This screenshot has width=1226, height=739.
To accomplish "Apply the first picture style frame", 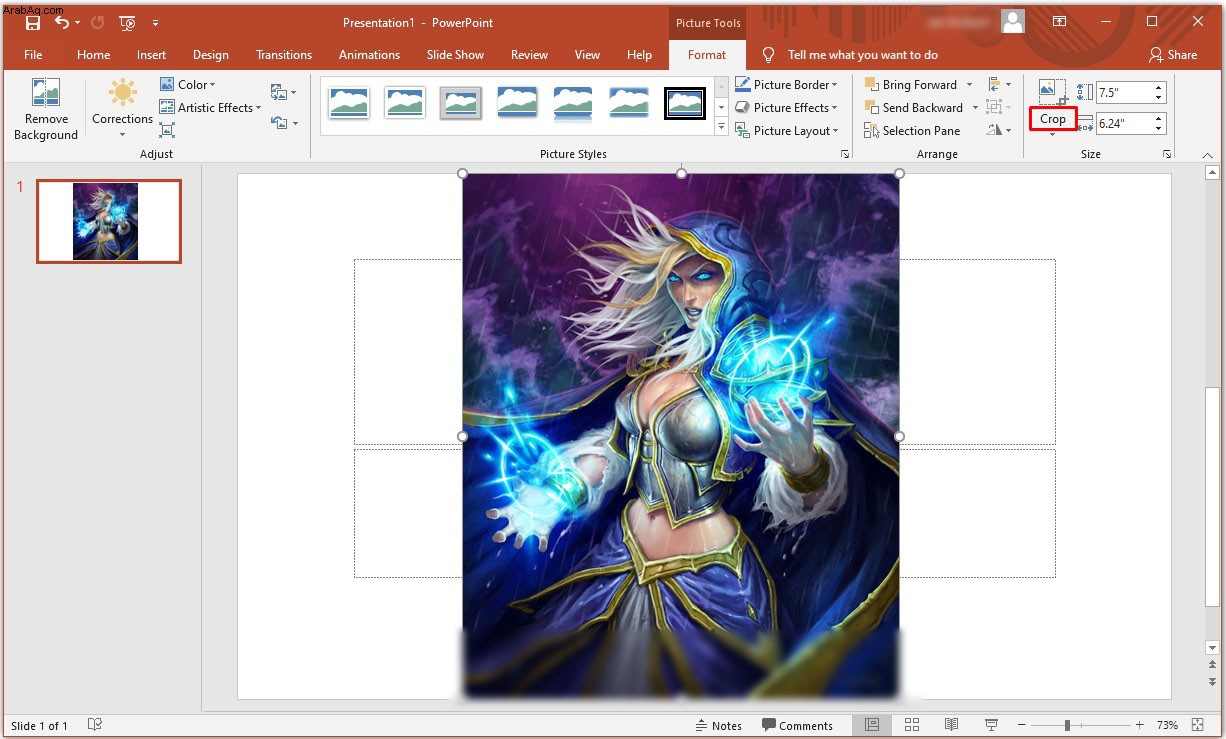I will click(x=349, y=102).
